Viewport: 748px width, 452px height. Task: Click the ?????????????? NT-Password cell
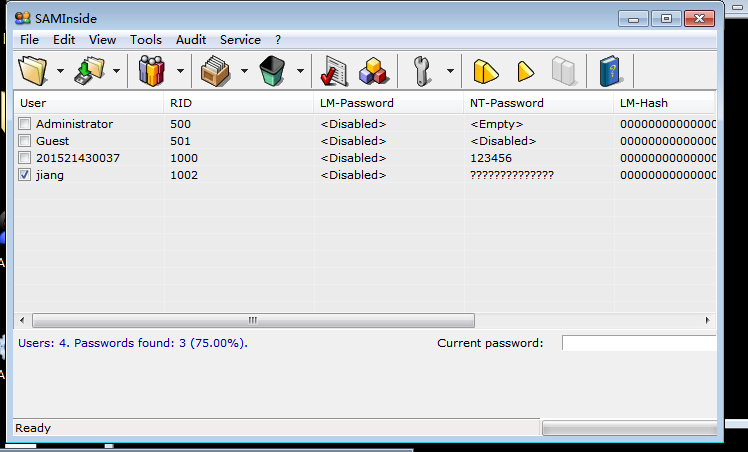coord(512,175)
